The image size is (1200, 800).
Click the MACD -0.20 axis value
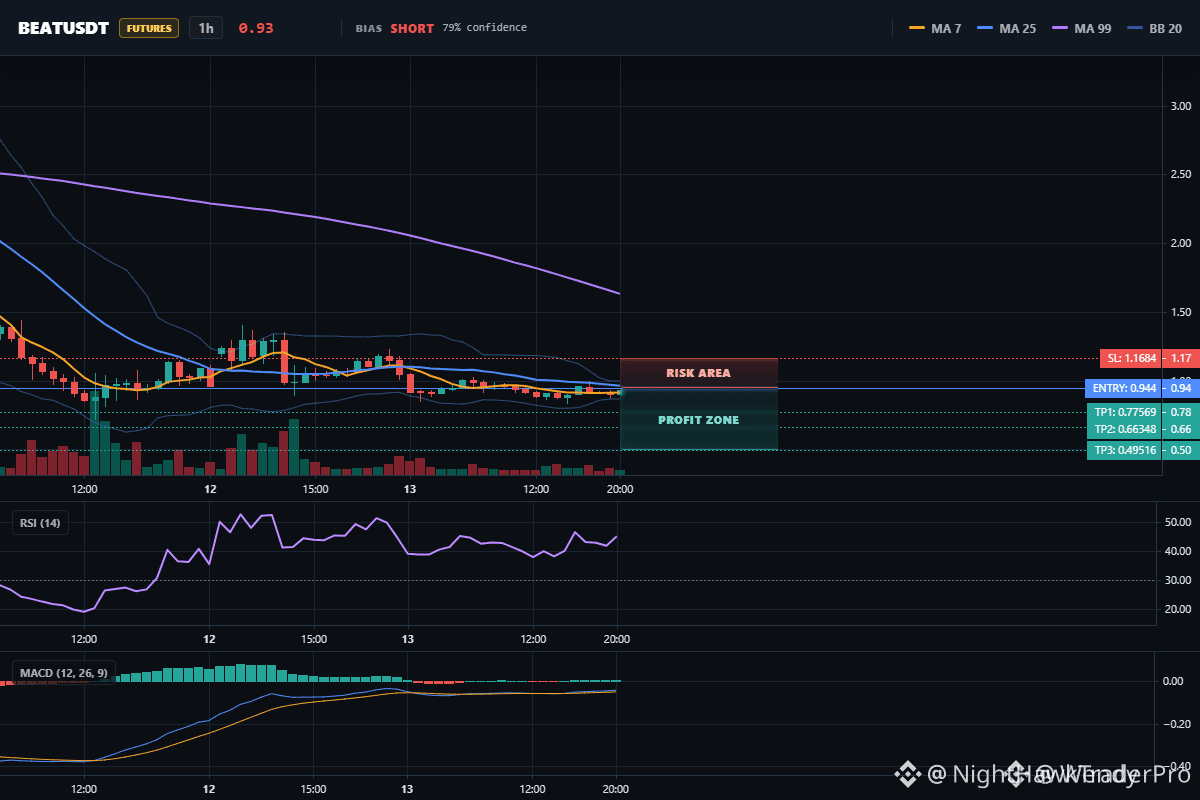(x=1179, y=724)
